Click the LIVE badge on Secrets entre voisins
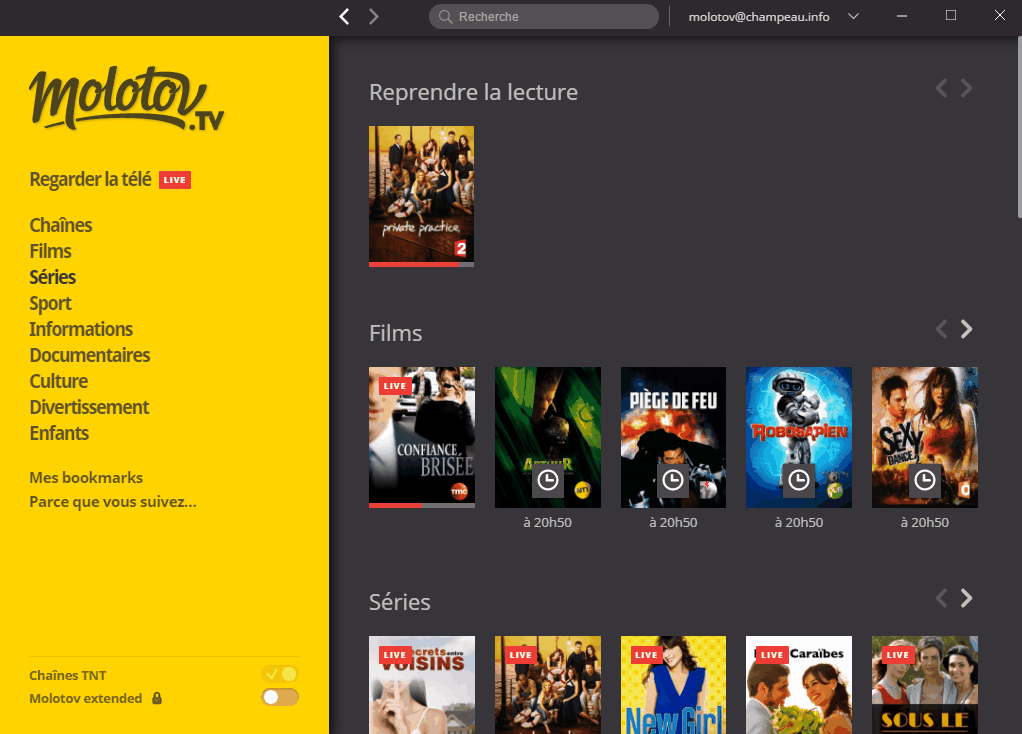Screen dimensions: 1022x734 (x=395, y=655)
